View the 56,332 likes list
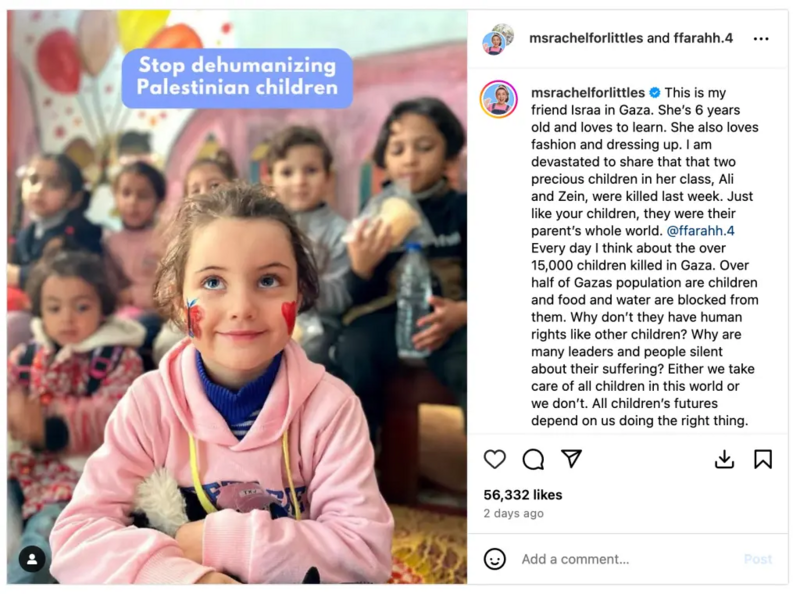This screenshot has height=594, width=800. 522,494
